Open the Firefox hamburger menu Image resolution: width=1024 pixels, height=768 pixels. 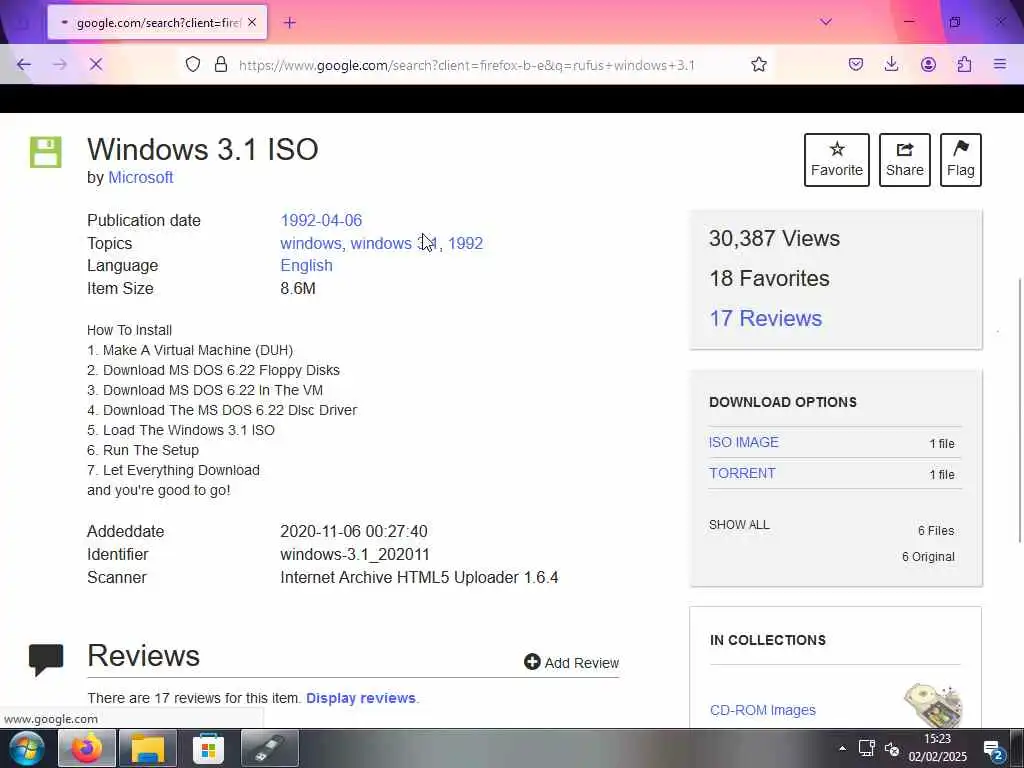1000,65
